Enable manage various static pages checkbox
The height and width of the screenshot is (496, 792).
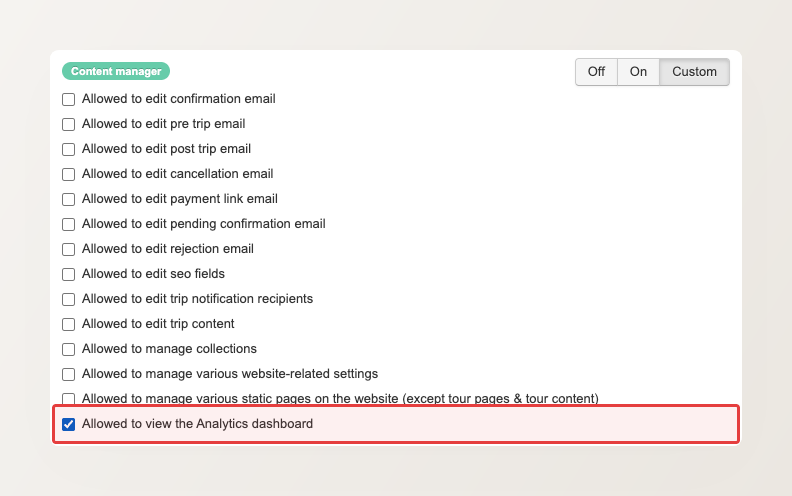click(x=69, y=399)
